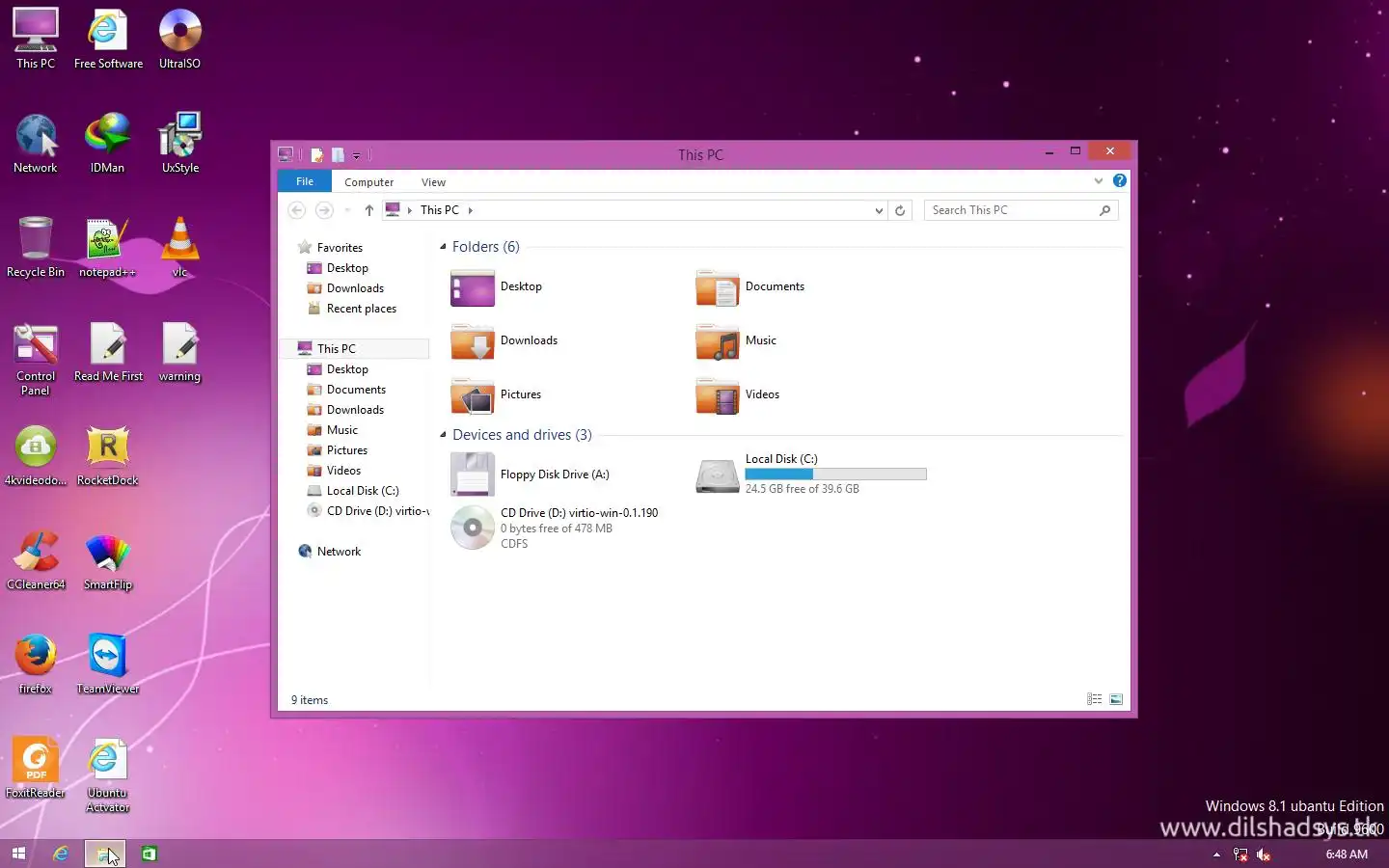Select Favorites in navigation pane
This screenshot has width=1389, height=868.
click(x=331, y=248)
